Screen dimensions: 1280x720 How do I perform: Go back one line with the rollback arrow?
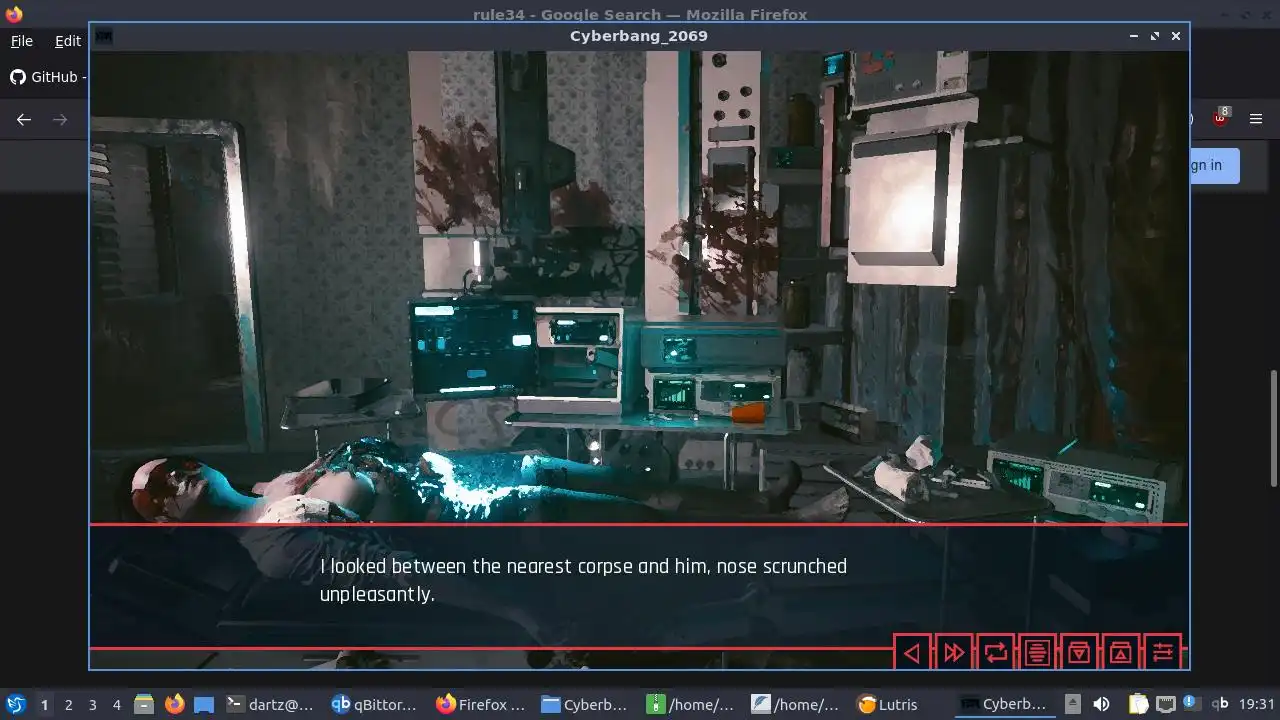coord(912,653)
